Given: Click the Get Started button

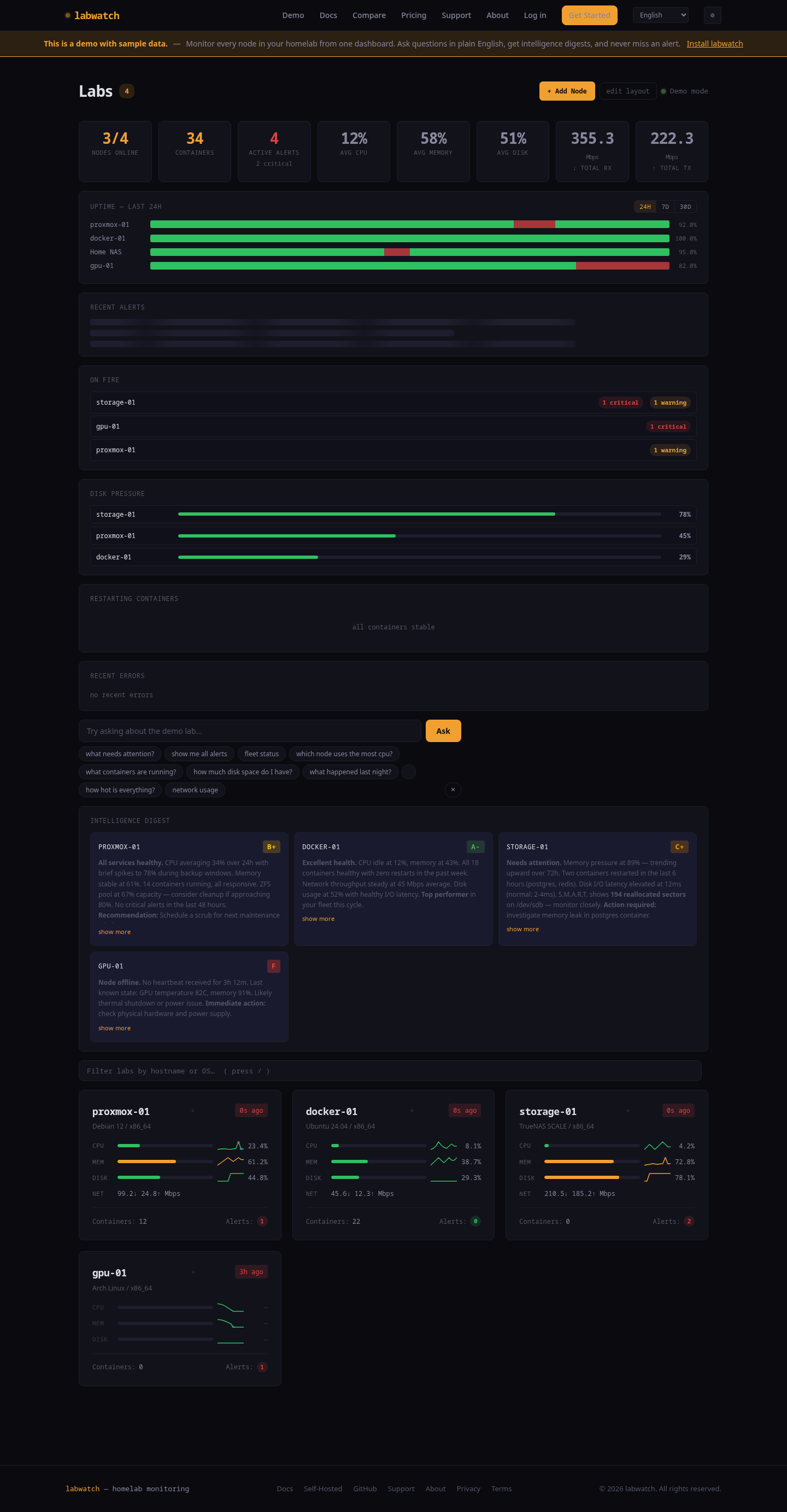Looking at the screenshot, I should 589,15.
